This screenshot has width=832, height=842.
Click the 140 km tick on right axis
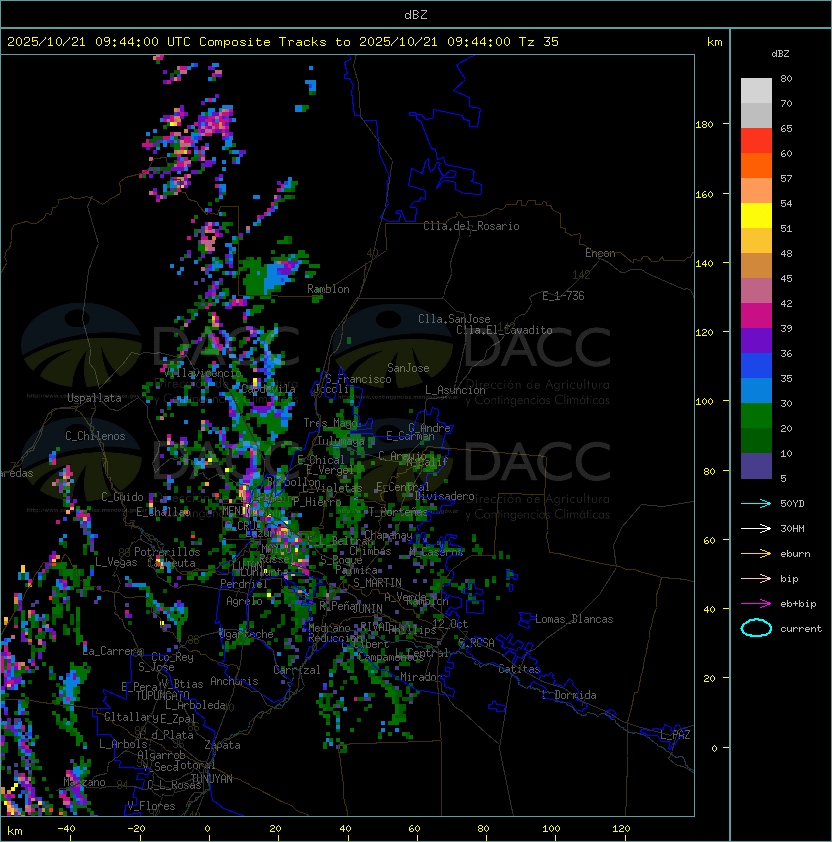704,264
